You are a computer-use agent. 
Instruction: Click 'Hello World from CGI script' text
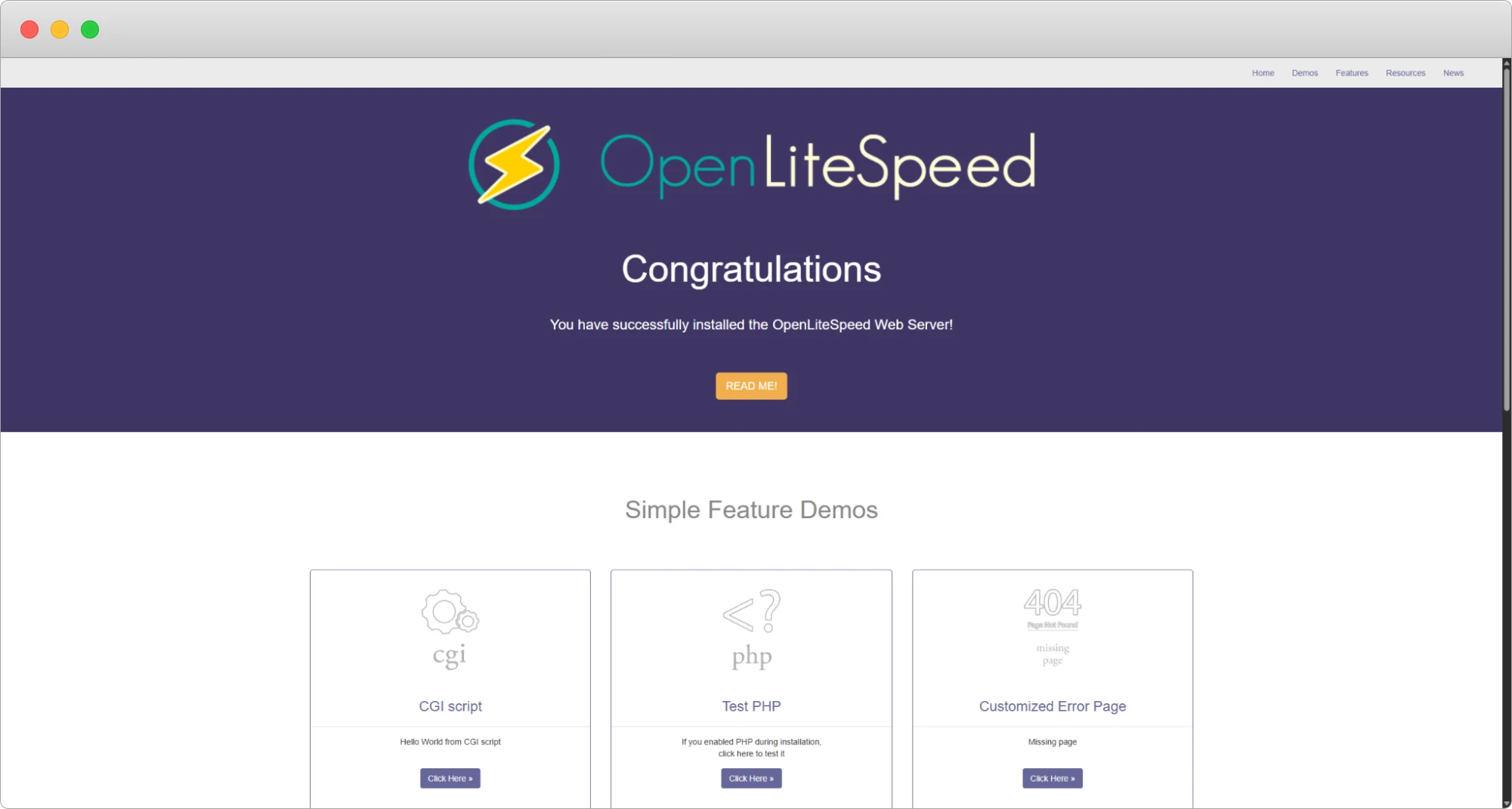(x=450, y=742)
